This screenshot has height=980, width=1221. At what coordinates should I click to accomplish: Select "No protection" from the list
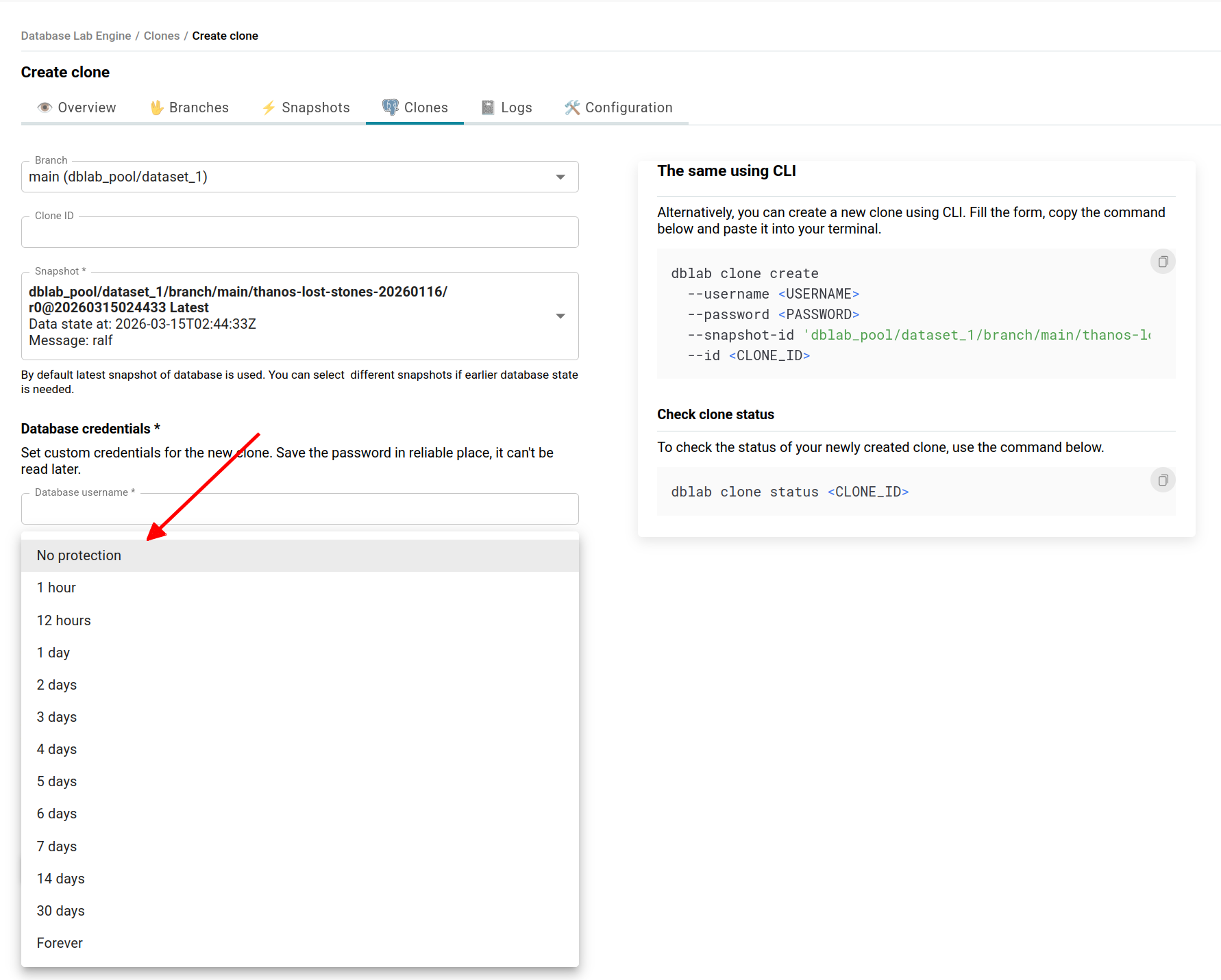(x=79, y=555)
